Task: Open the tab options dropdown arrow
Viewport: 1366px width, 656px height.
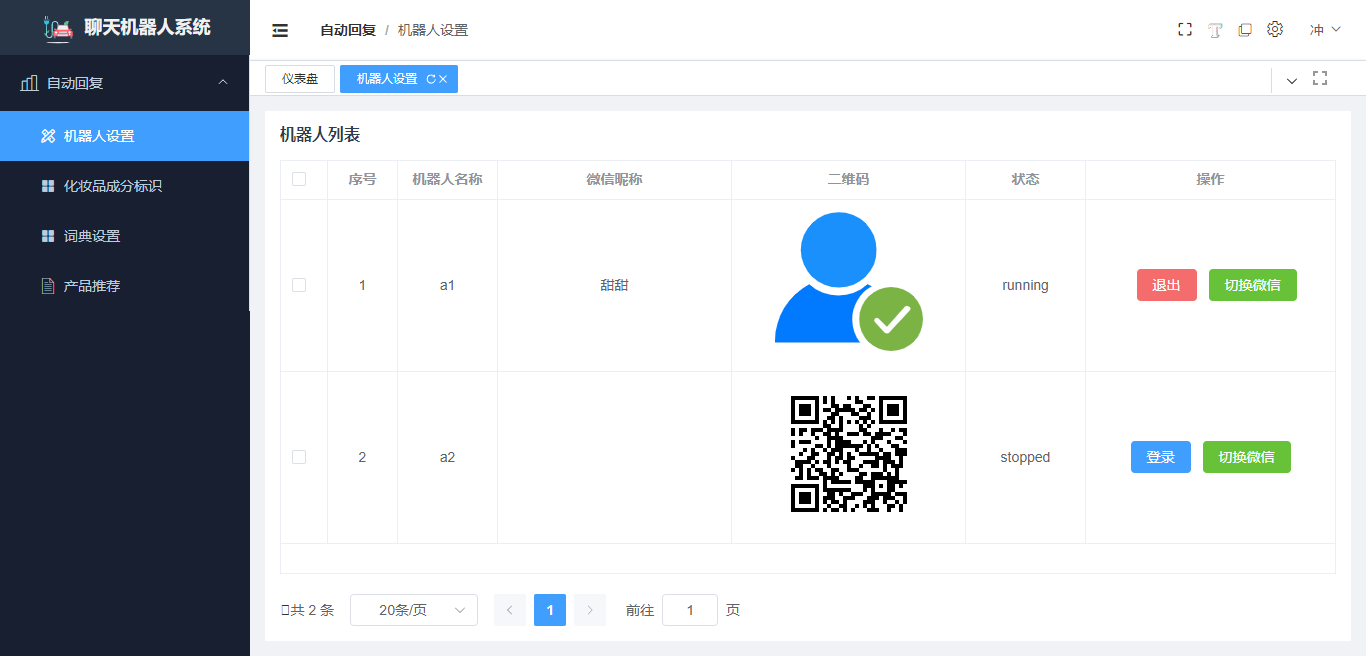Action: [1292, 81]
